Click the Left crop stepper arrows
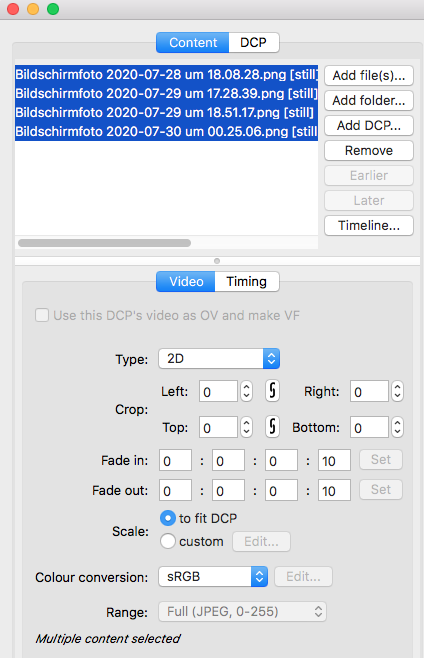Screen dimensions: 424x658 coord(246,391)
